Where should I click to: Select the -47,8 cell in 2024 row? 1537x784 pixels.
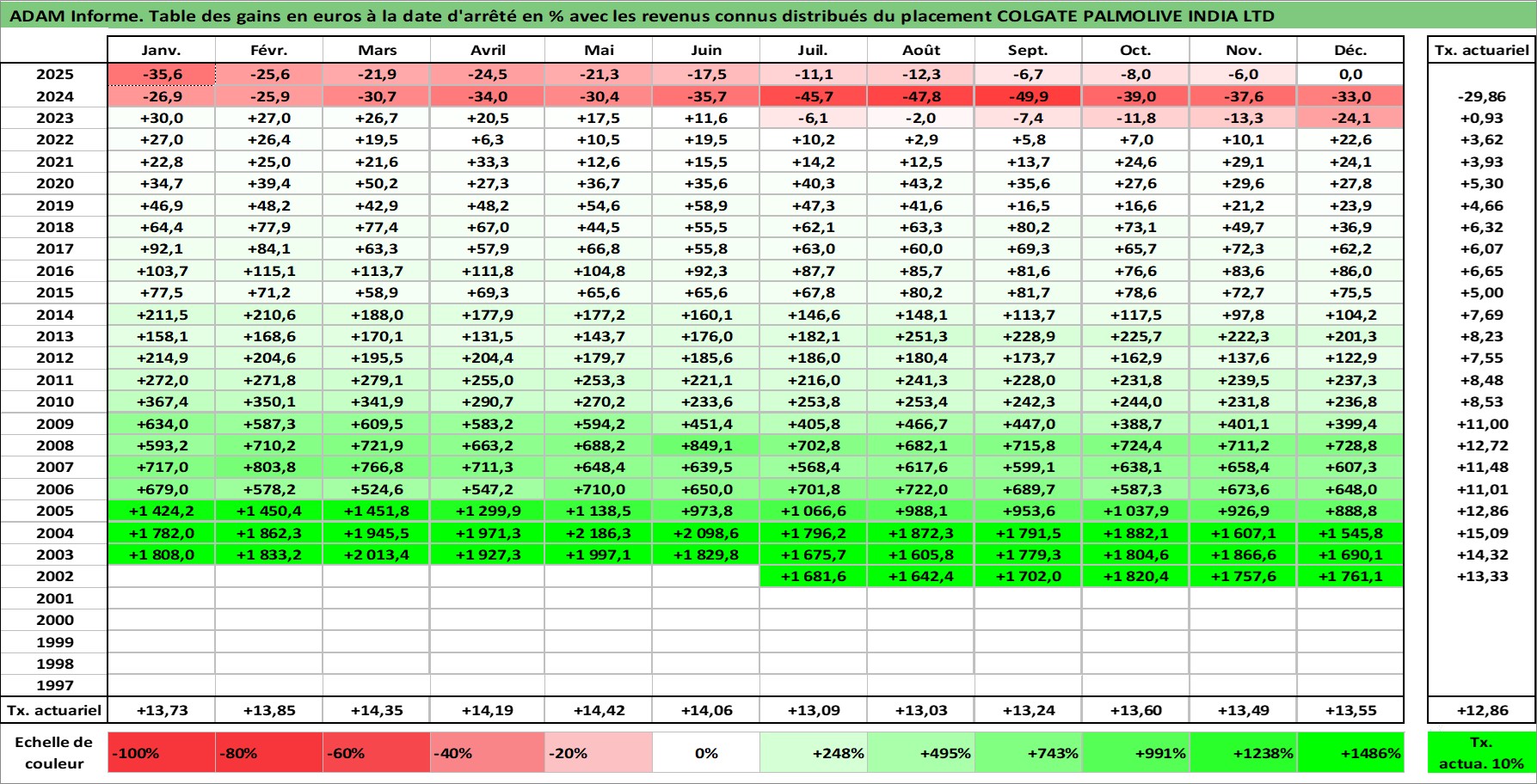(x=920, y=96)
